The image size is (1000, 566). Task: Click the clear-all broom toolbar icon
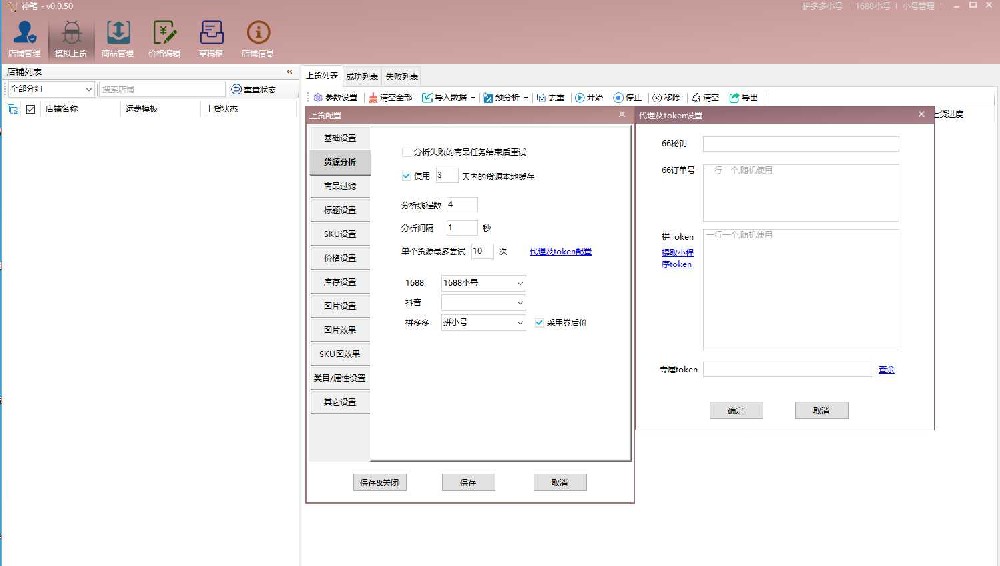(x=373, y=98)
